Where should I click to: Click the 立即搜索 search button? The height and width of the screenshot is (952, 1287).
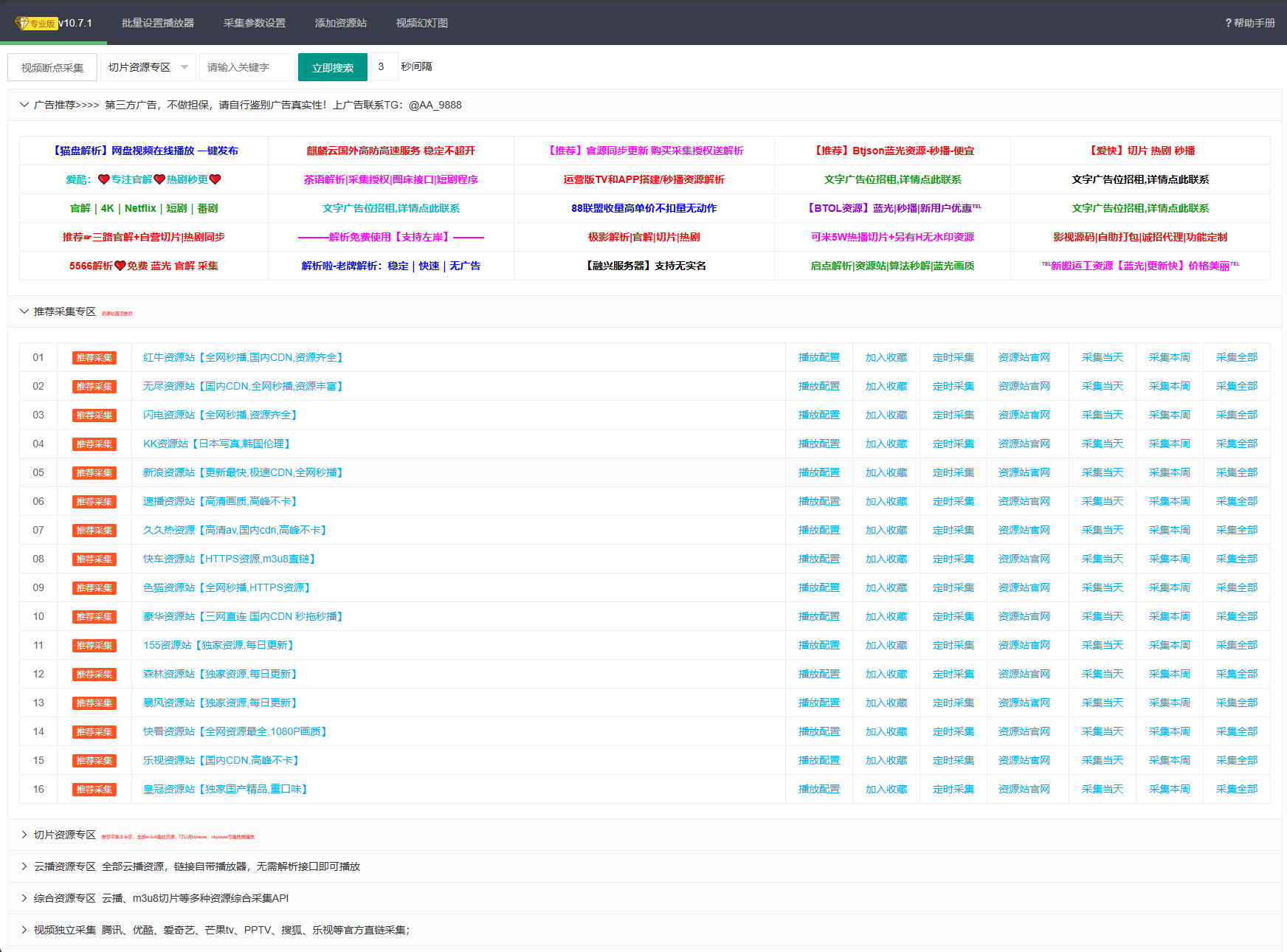click(x=332, y=67)
